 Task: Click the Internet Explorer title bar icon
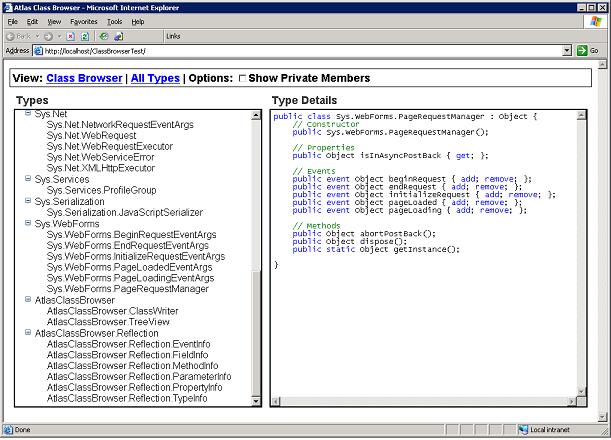pos(7,7)
